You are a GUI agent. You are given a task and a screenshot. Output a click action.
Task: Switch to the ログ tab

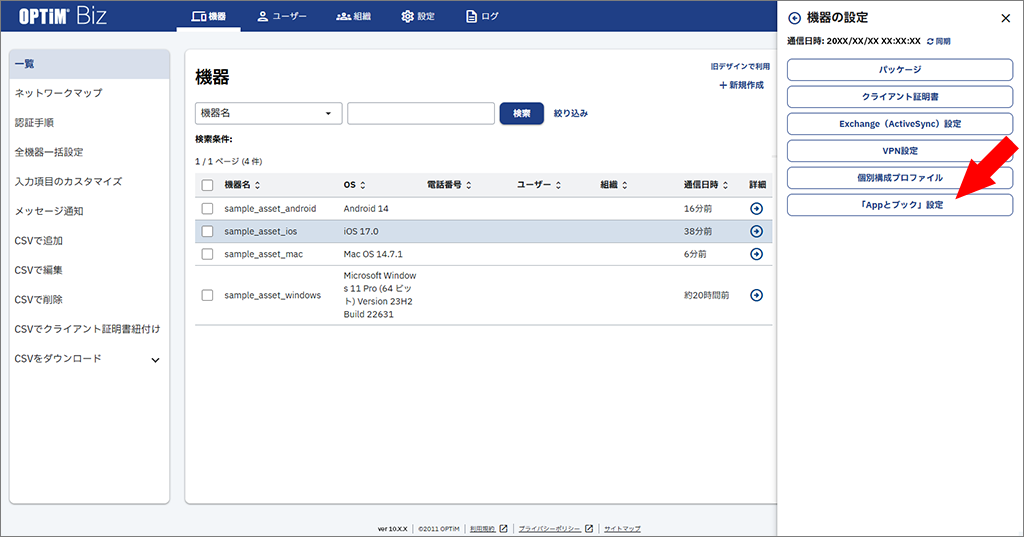[482, 16]
